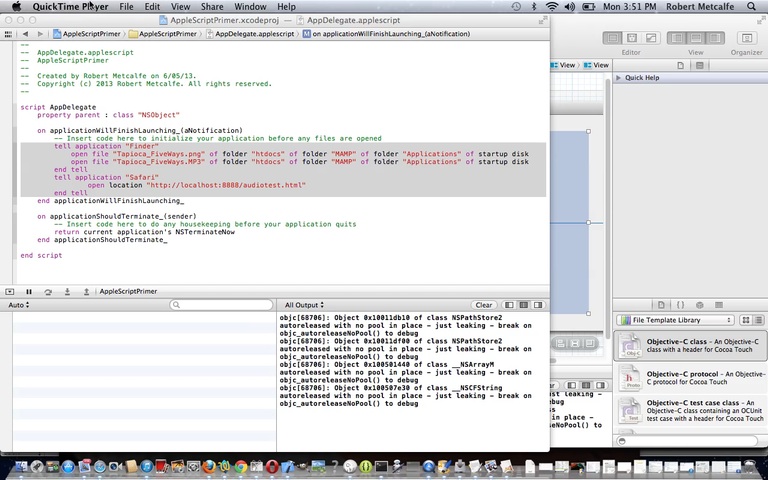Click the Robert Metcalfe user menu
This screenshot has height=480, width=768.
point(700,6)
